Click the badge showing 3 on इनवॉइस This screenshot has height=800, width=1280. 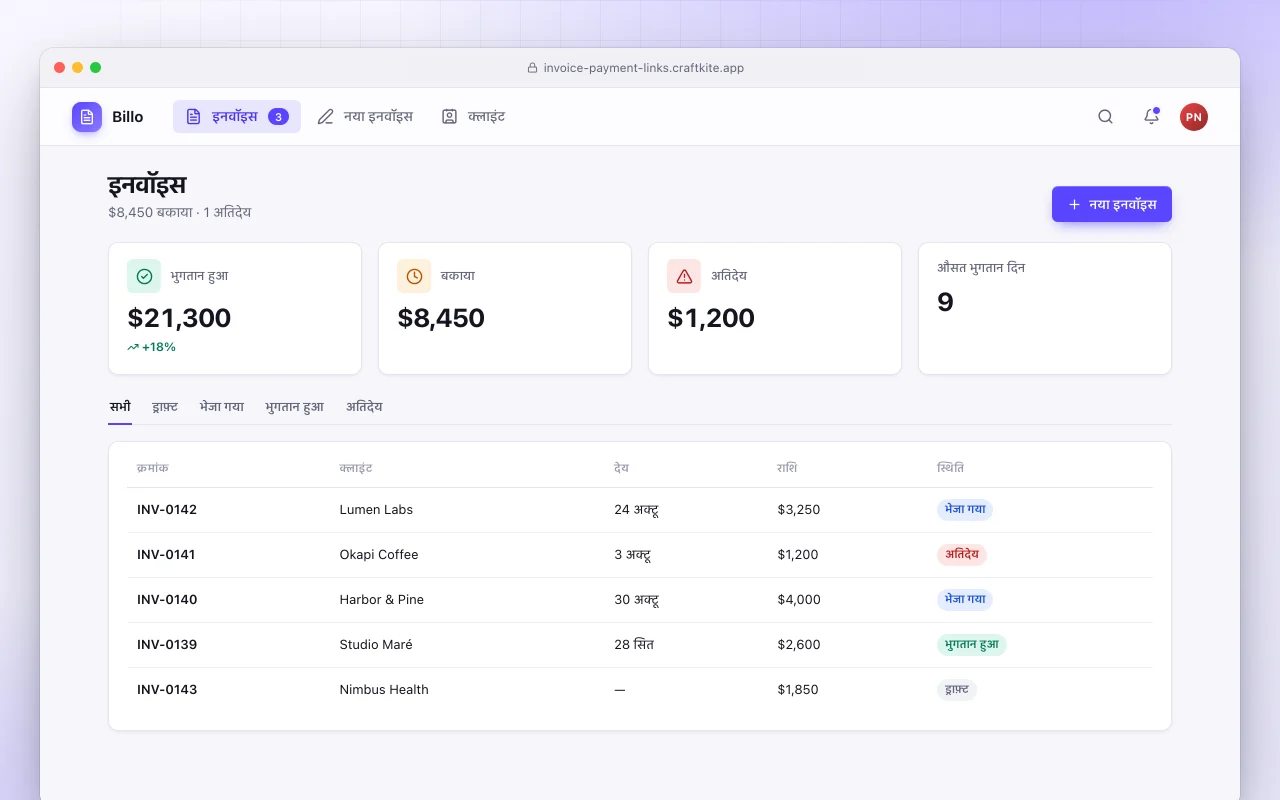279,117
